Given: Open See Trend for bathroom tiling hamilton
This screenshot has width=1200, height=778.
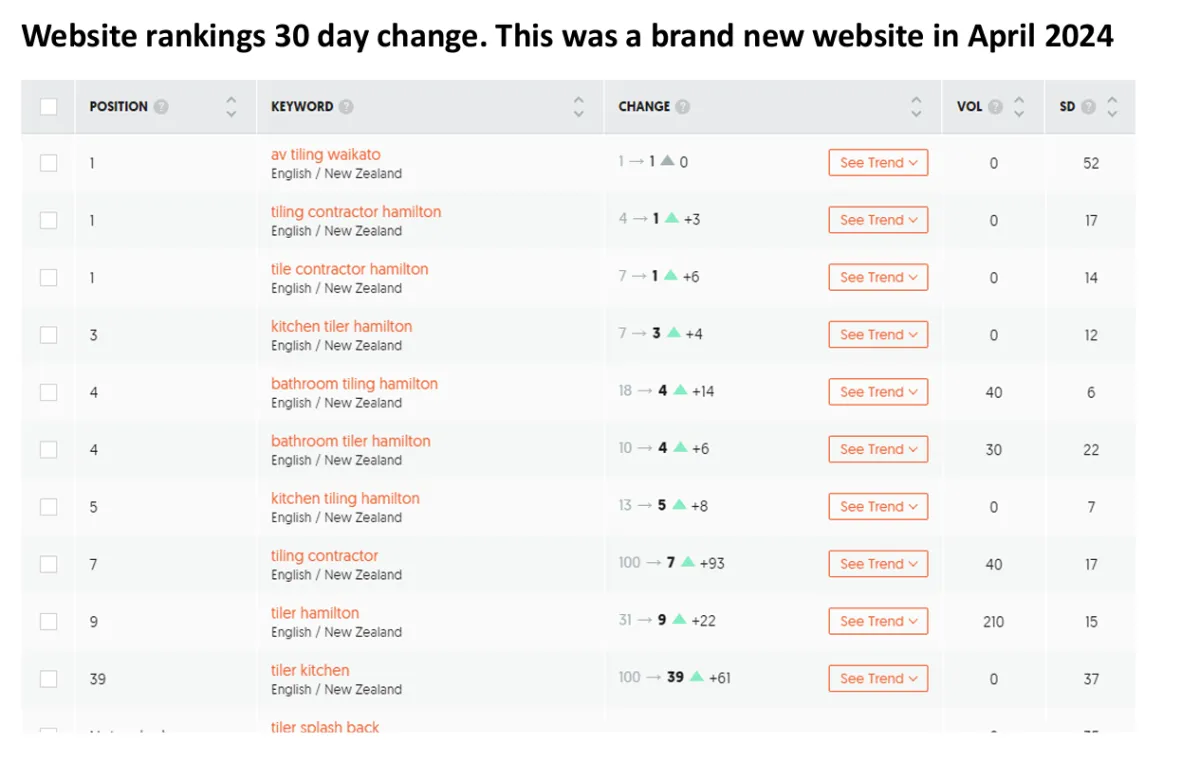Looking at the screenshot, I should (x=878, y=392).
